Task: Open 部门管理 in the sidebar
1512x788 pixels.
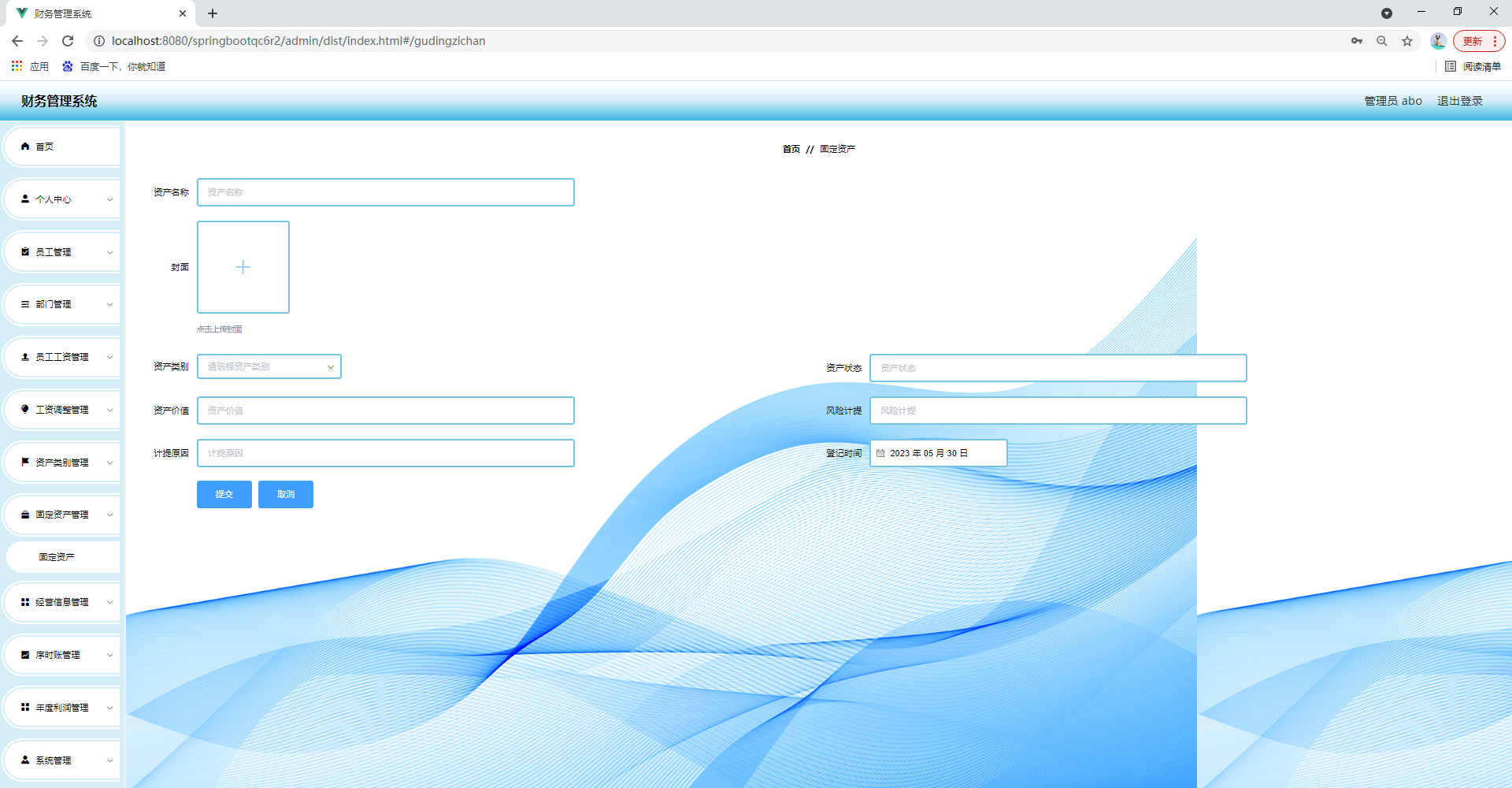Action: 62,304
